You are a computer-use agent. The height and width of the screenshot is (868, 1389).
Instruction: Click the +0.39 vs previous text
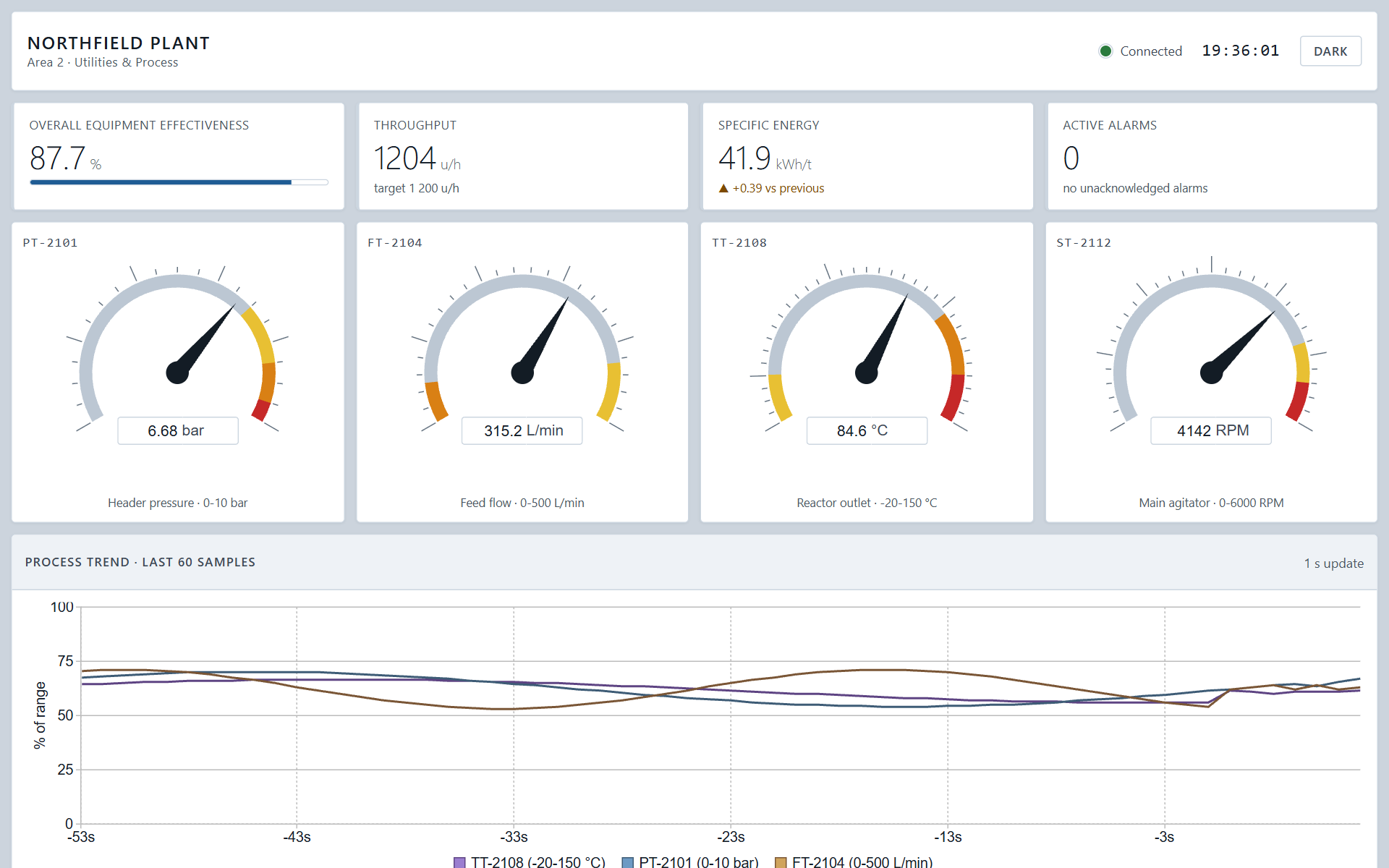click(778, 188)
